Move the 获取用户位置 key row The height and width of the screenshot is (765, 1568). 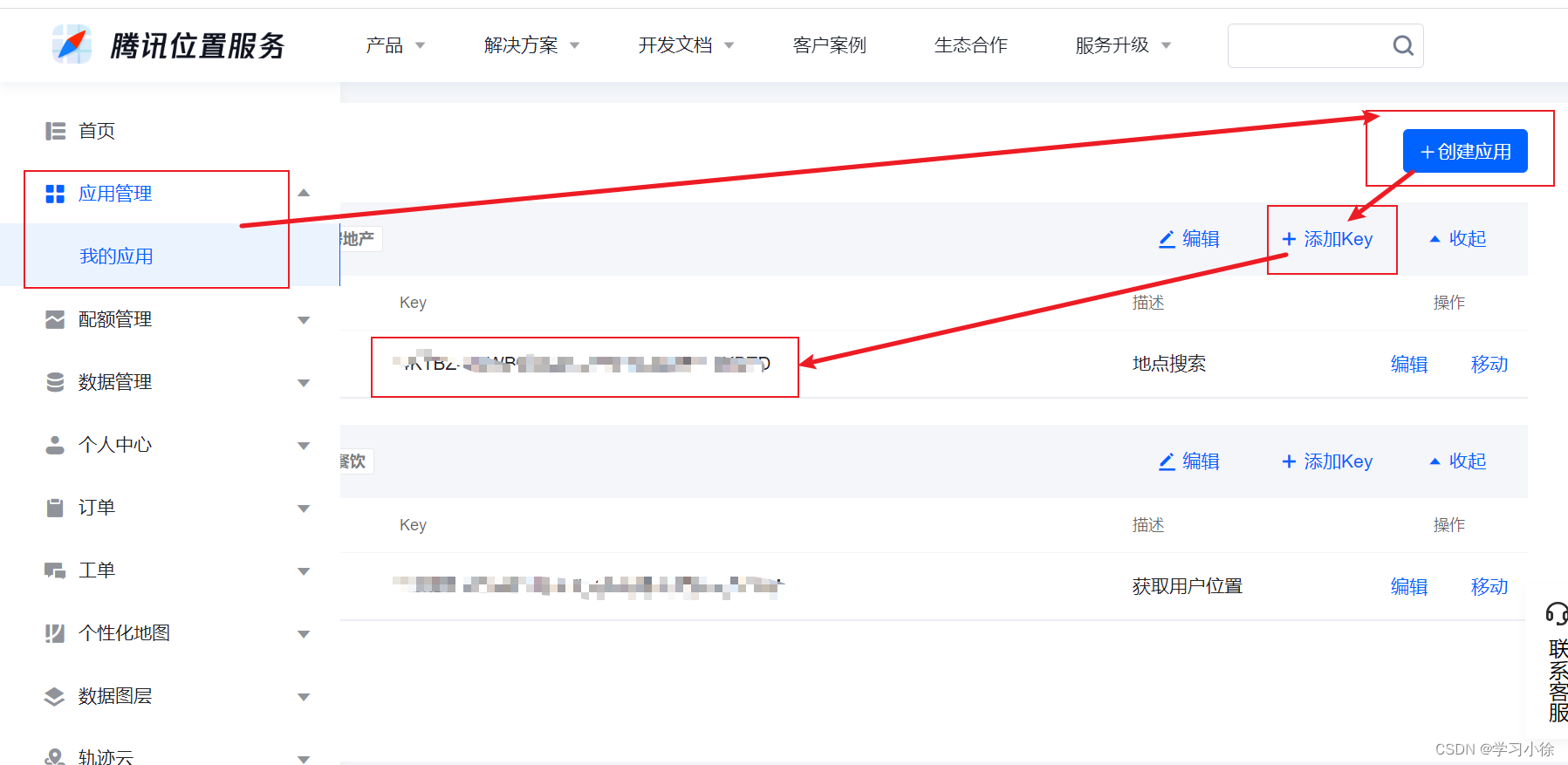1489,587
